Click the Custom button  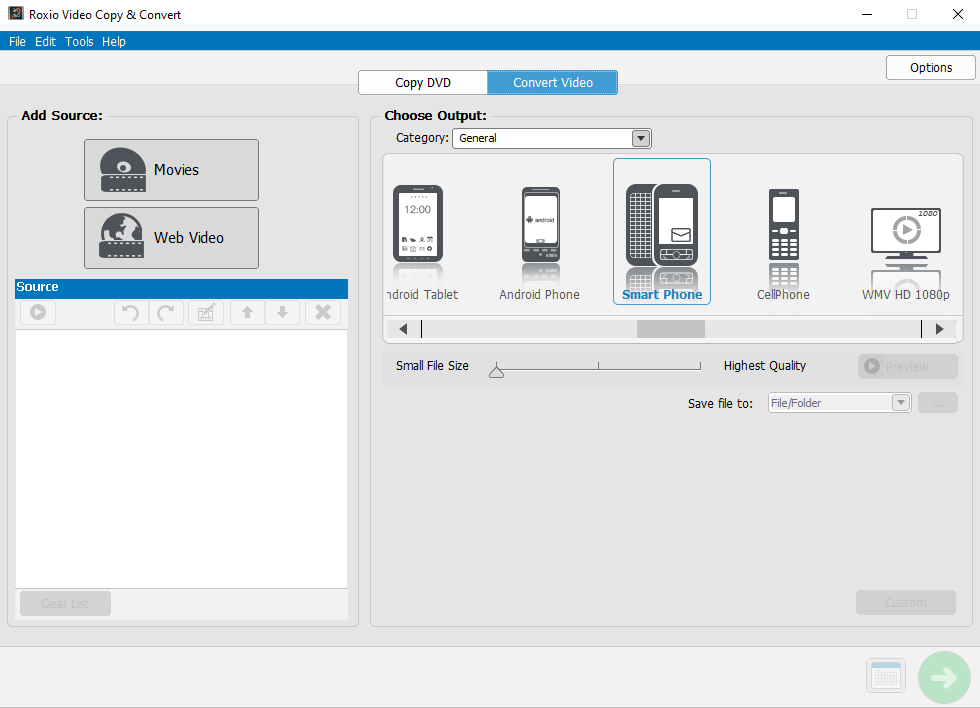point(906,602)
